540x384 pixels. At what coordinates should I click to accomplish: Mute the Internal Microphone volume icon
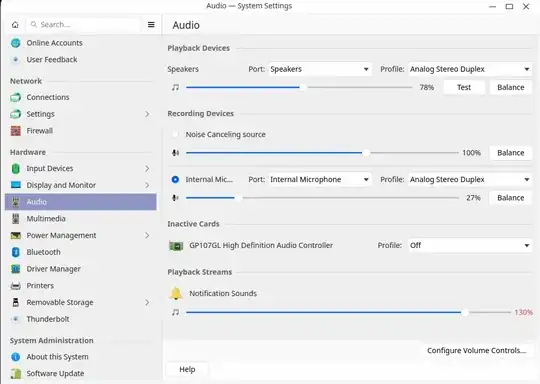coord(176,198)
